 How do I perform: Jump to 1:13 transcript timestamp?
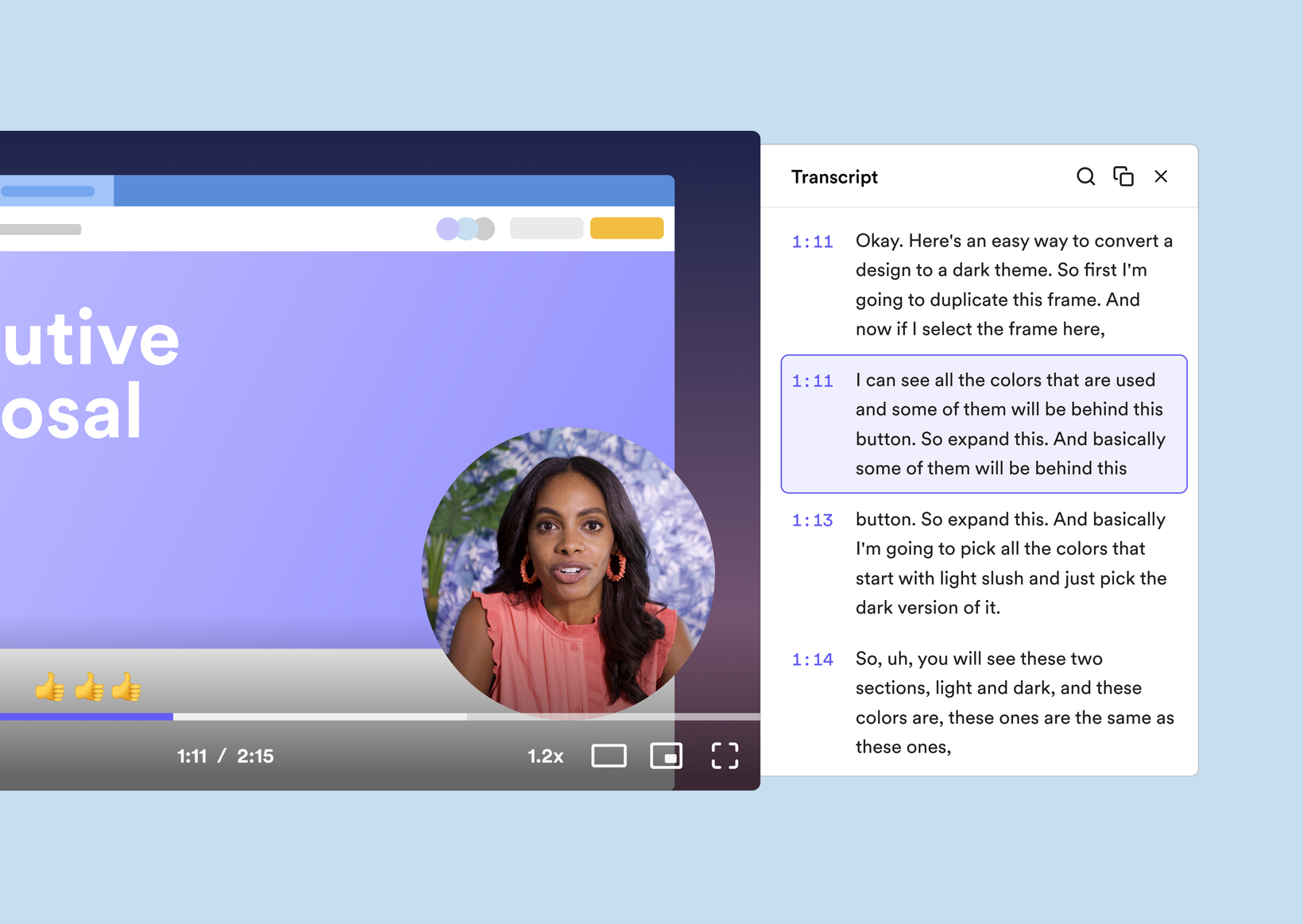(812, 520)
